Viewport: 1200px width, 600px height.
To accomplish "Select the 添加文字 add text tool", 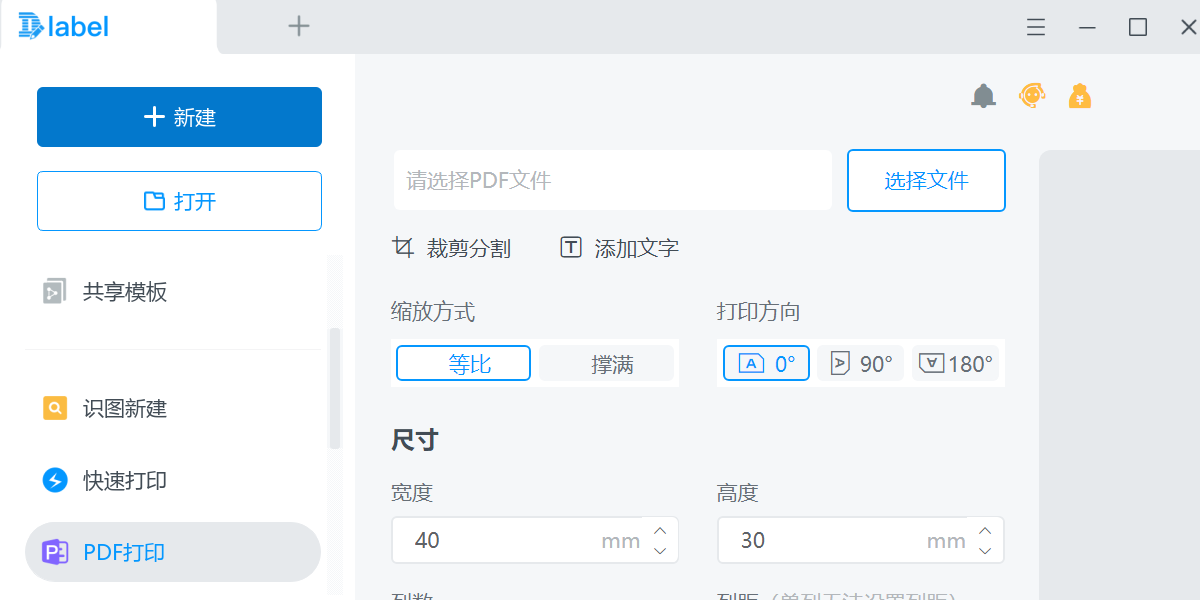I will click(618, 247).
